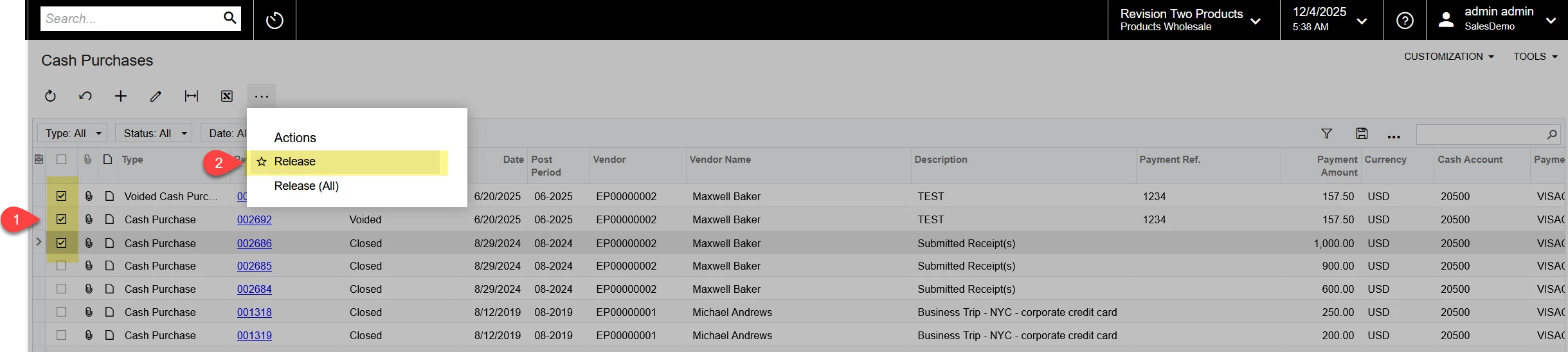Open the recent history clock icon

(275, 21)
